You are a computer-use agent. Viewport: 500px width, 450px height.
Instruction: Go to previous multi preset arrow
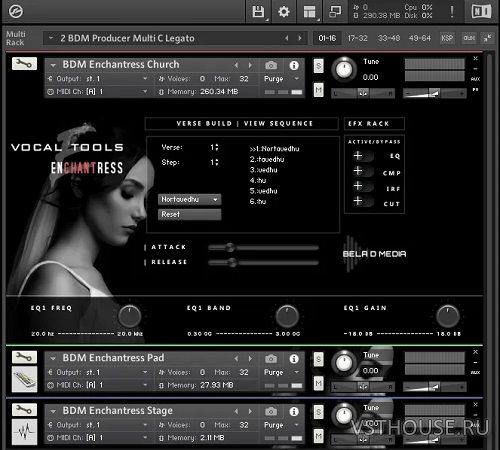click(x=287, y=38)
